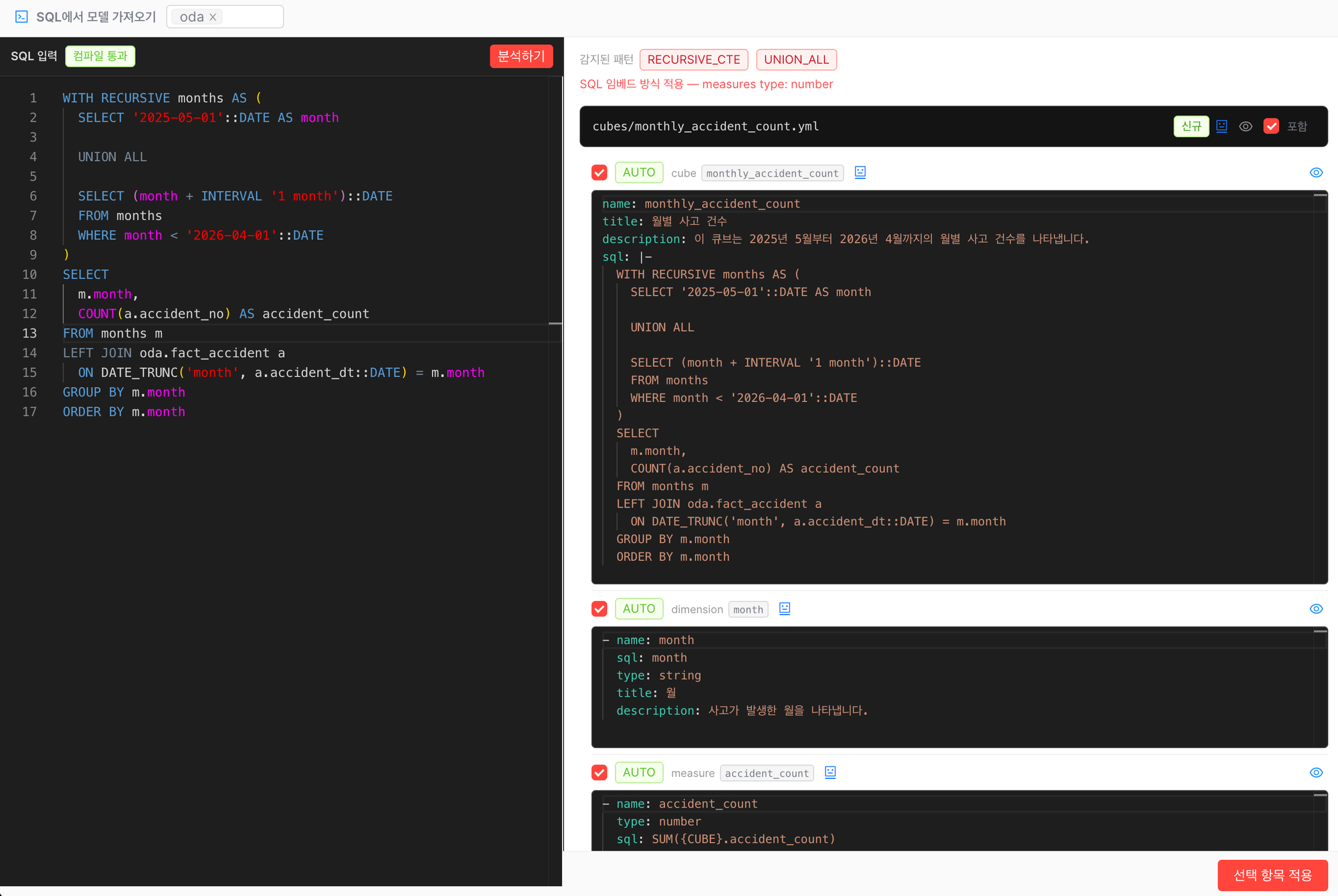Click the smiley icon beside dimension month
Viewport: 1338px width, 896px height.
(785, 608)
